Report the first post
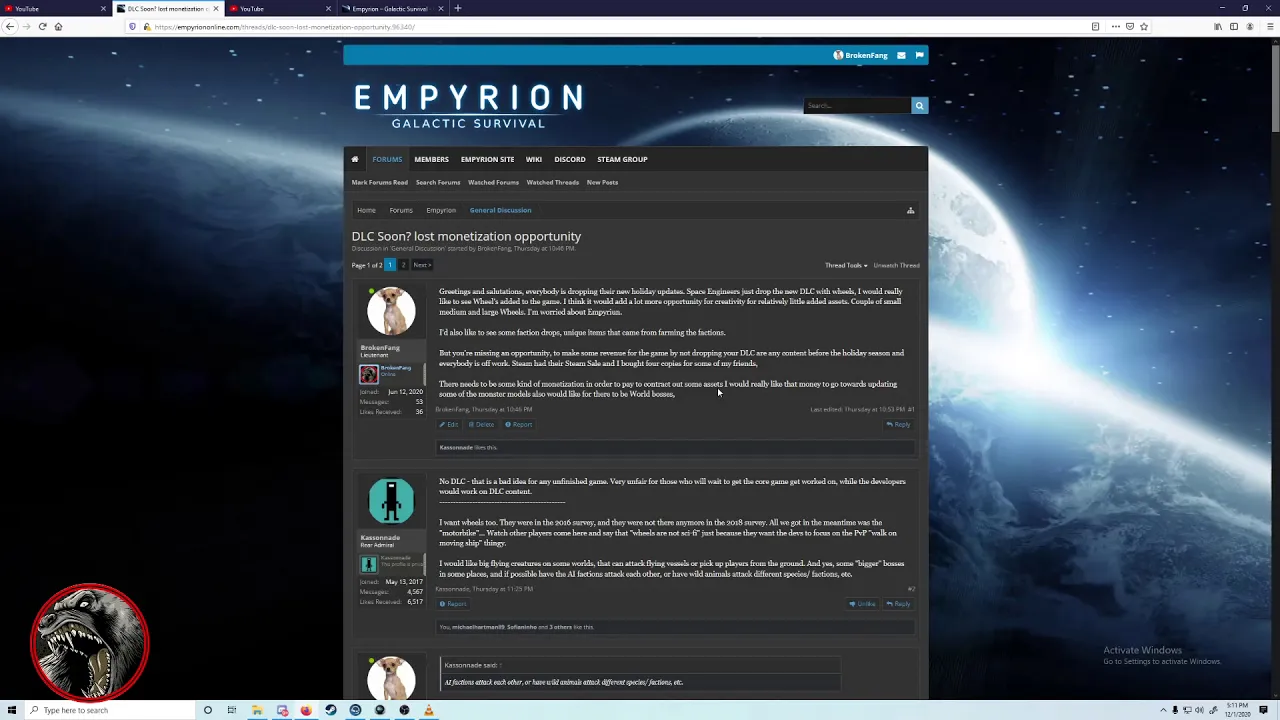The height and width of the screenshot is (720, 1280). pos(518,424)
